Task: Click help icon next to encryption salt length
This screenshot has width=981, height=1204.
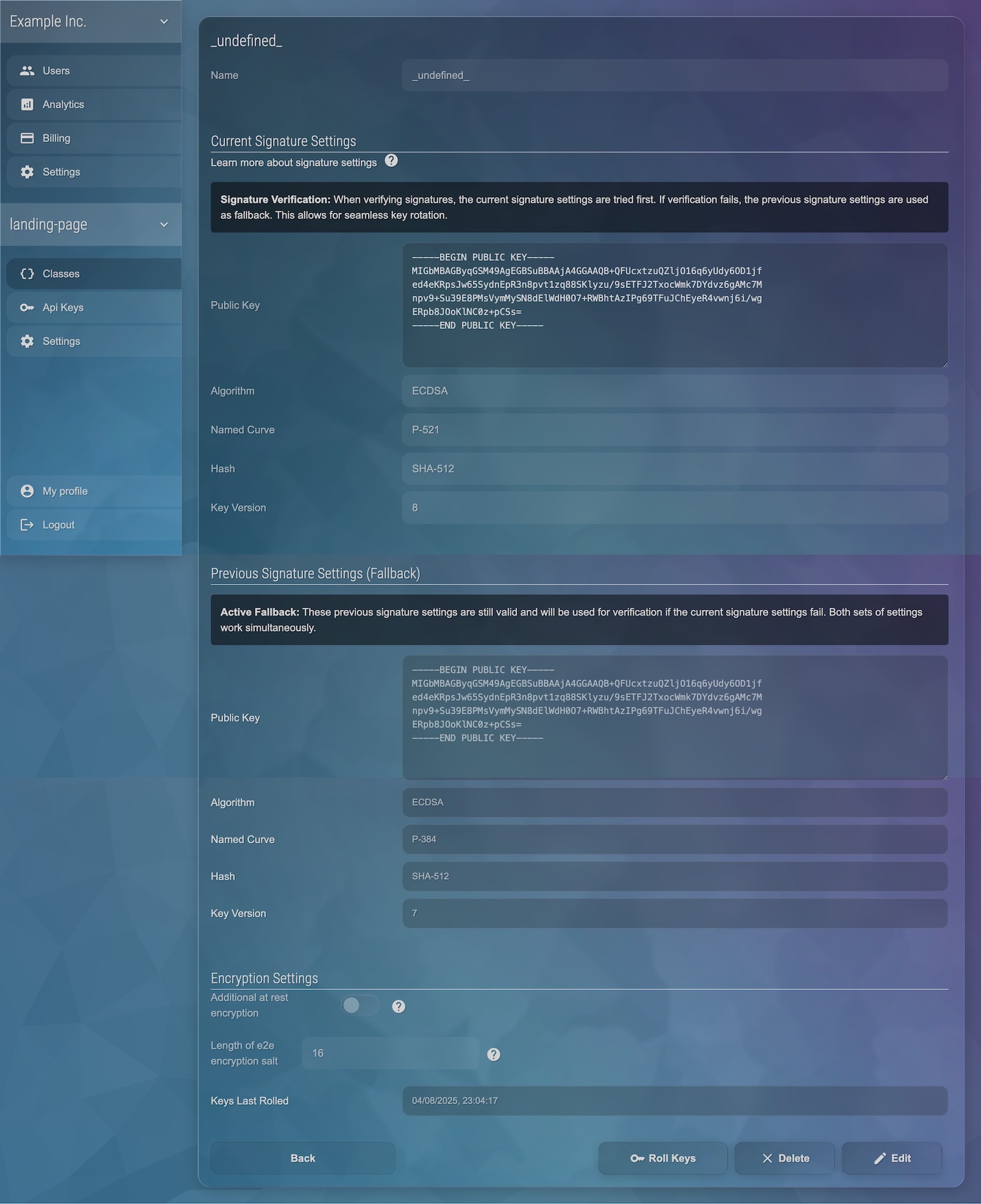Action: pos(494,1054)
